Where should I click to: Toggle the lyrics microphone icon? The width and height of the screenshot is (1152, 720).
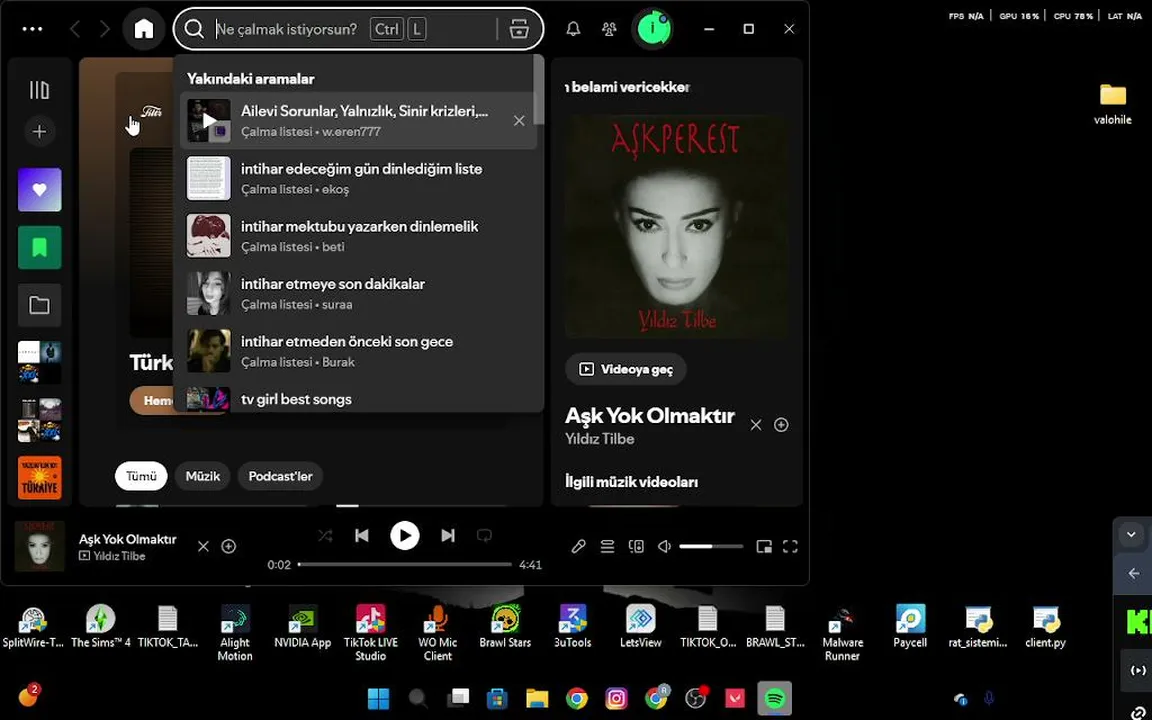pyautogui.click(x=578, y=547)
